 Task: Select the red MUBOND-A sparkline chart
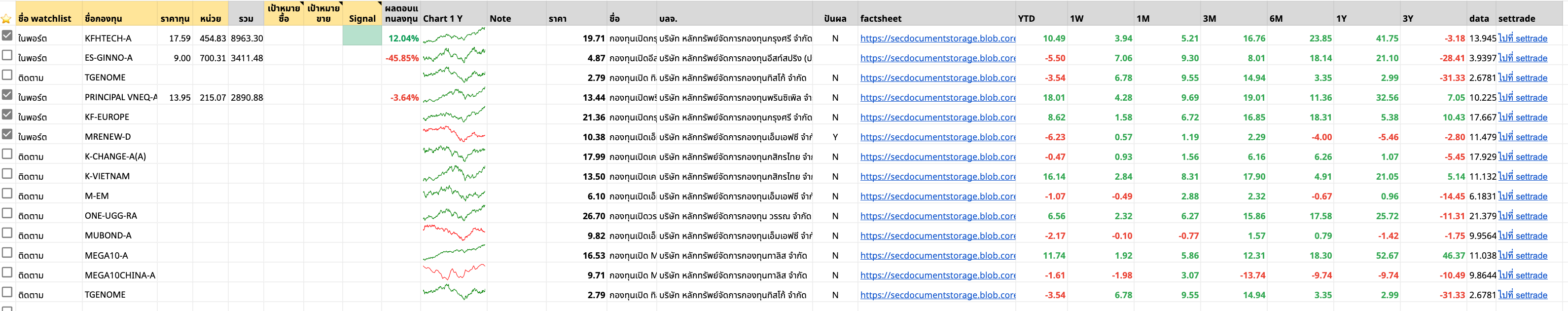(x=454, y=233)
